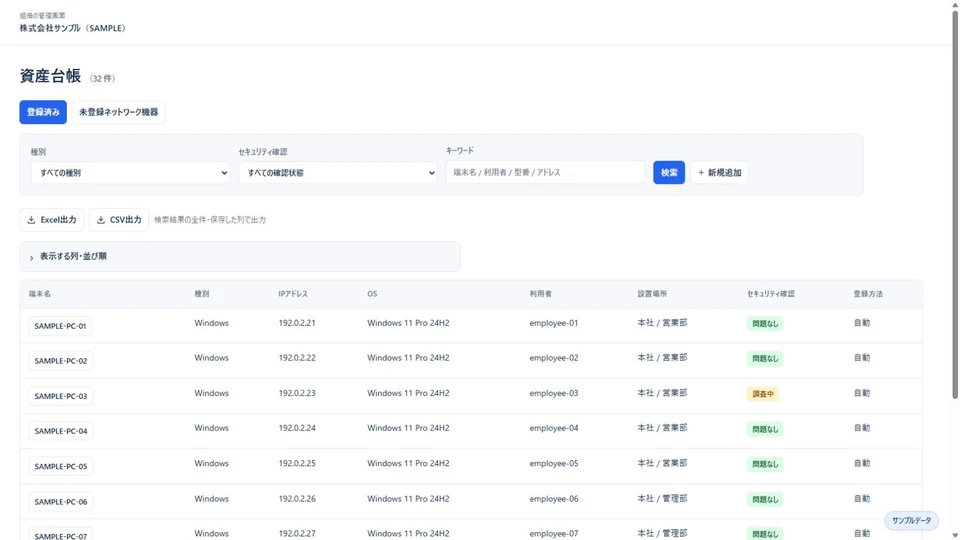
Task: Open the 種別 dropdown すべての種別
Action: pyautogui.click(x=130, y=173)
